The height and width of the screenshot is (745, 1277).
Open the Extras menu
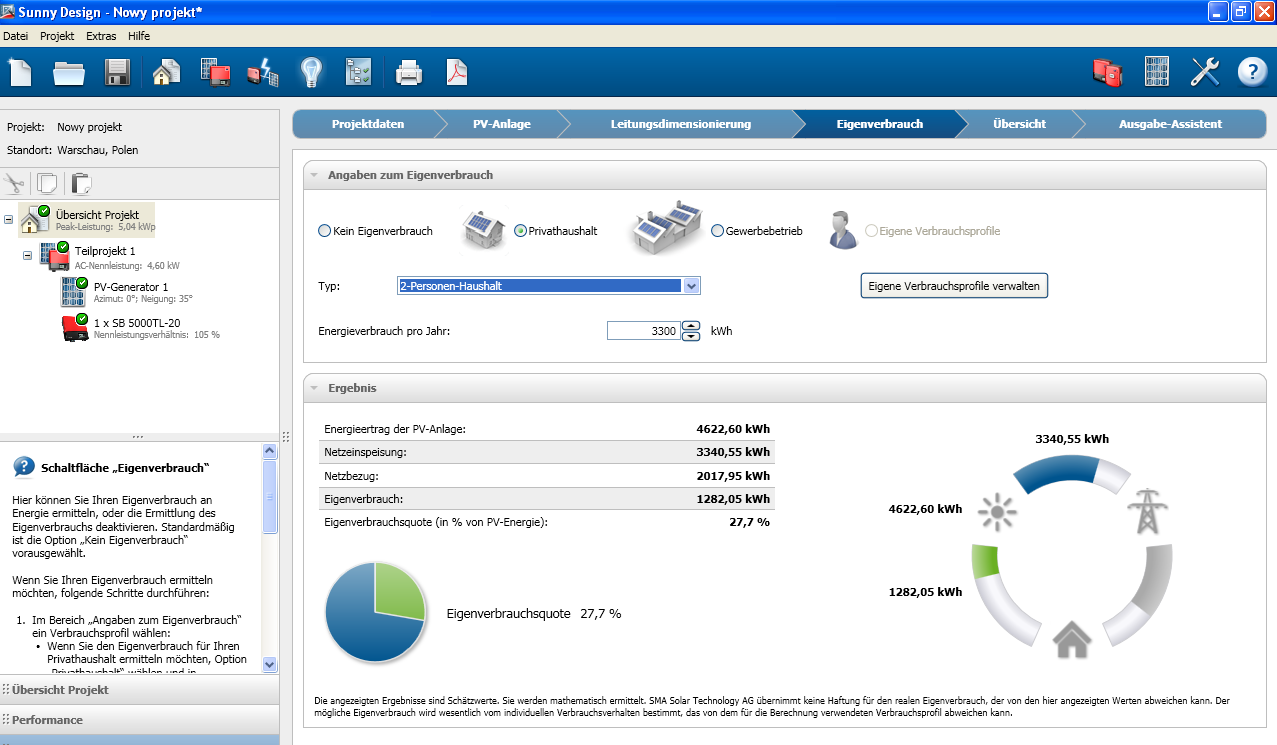(x=101, y=36)
